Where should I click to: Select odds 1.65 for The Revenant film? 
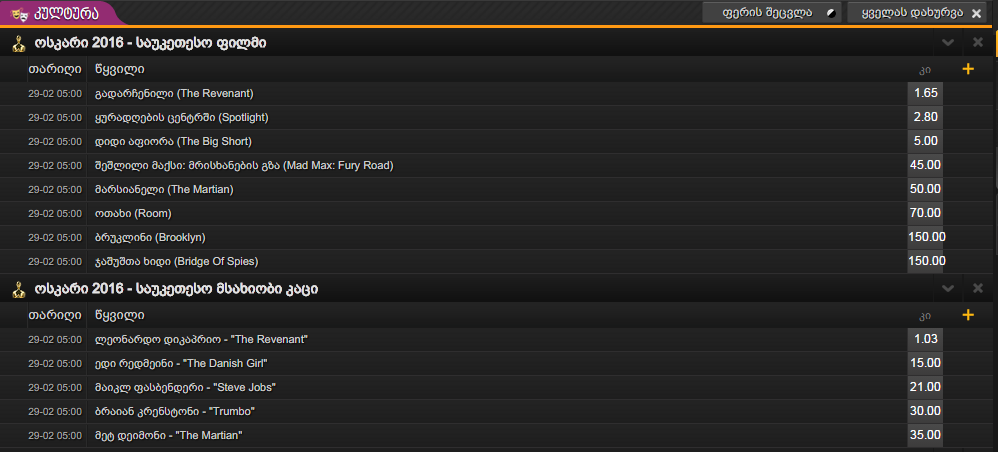point(925,94)
